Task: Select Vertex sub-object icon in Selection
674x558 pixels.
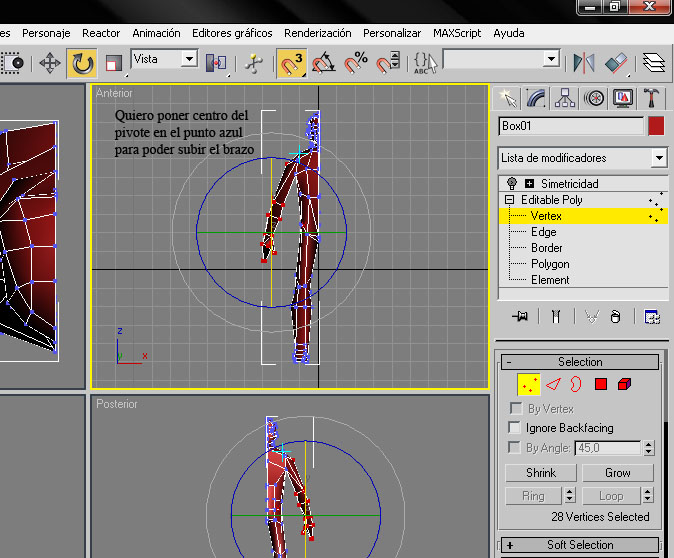Action: tap(529, 384)
